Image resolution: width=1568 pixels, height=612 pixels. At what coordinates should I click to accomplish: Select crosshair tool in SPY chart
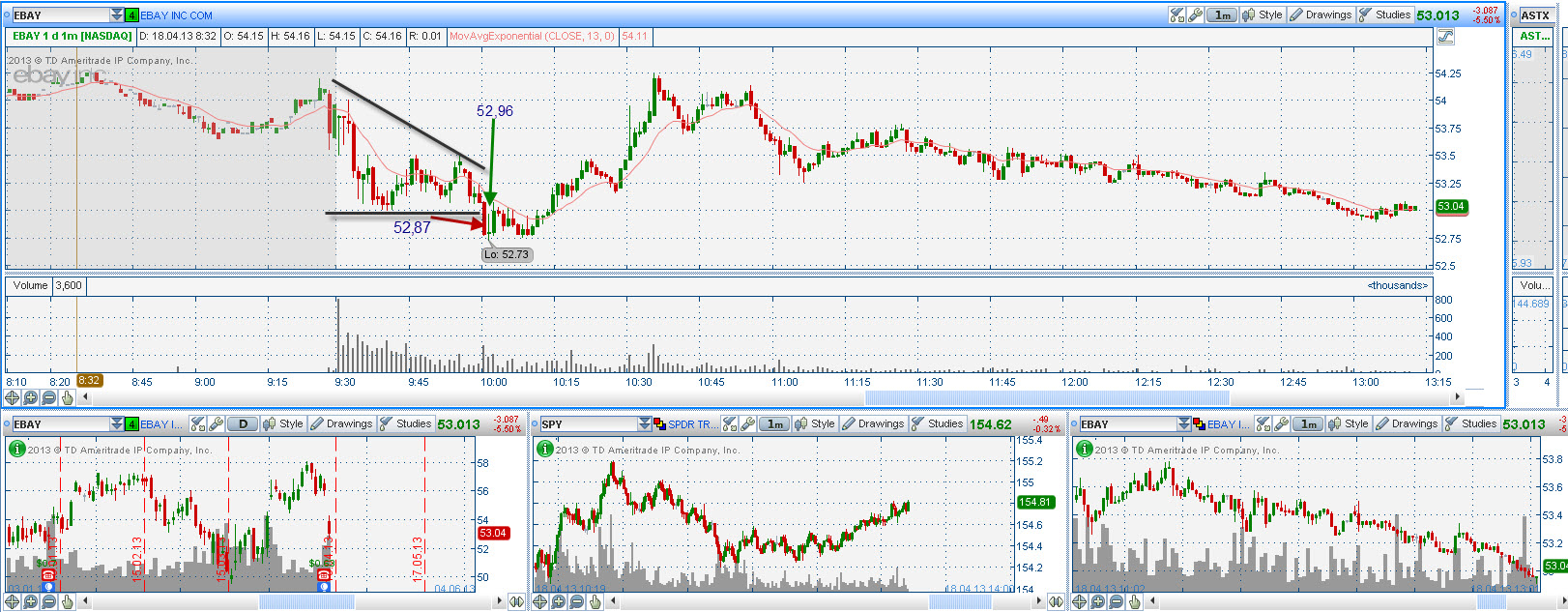point(540,601)
